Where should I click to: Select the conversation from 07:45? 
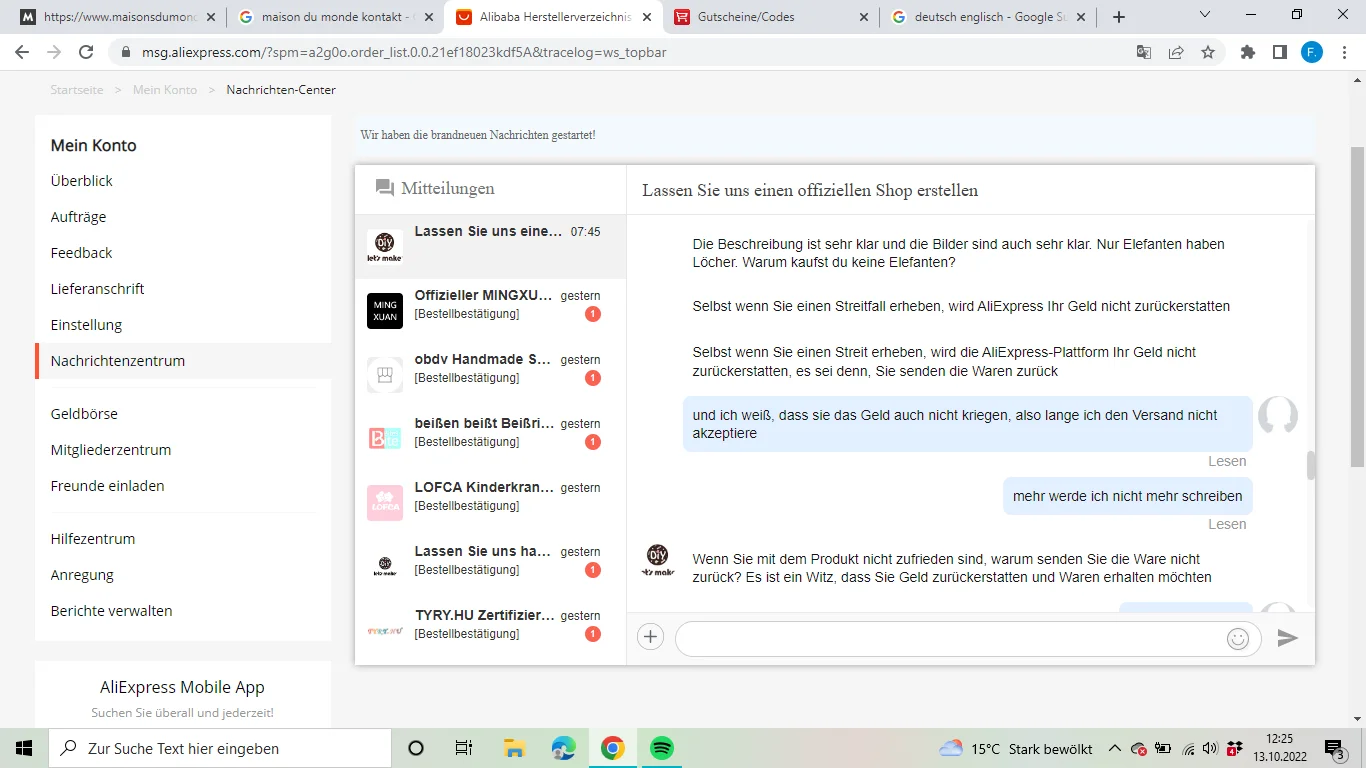click(490, 247)
